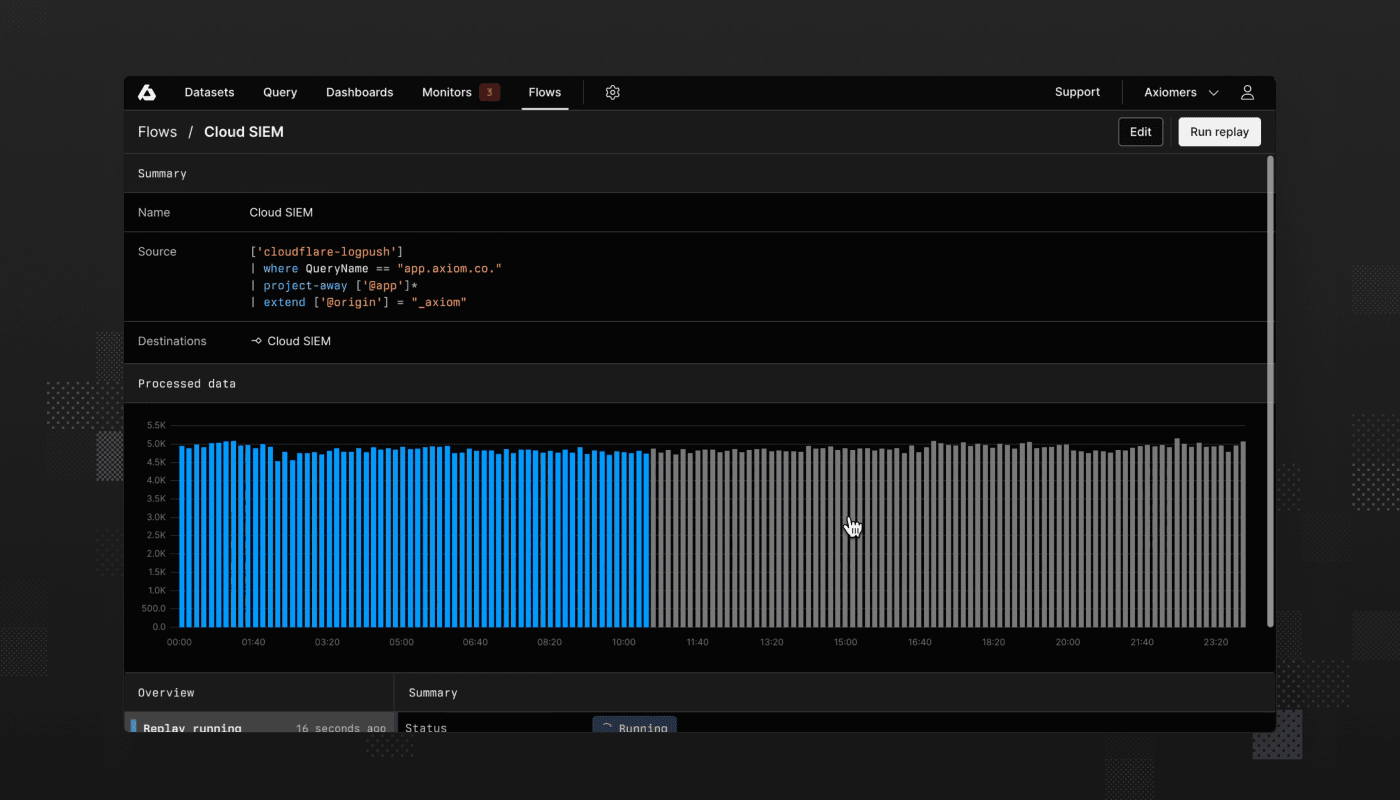The width and height of the screenshot is (1400, 800).
Task: Expand the Axiomers organization dropdown
Action: pos(1181,92)
